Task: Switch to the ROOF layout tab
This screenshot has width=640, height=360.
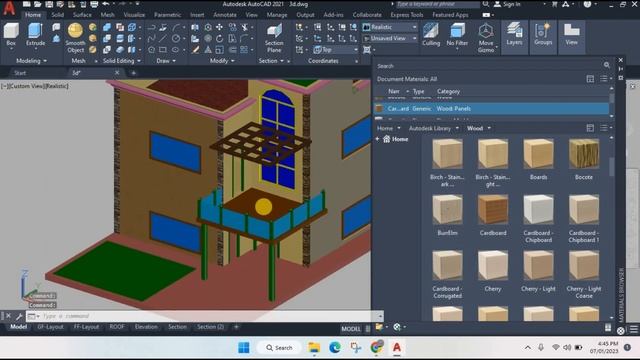Action: [117, 327]
